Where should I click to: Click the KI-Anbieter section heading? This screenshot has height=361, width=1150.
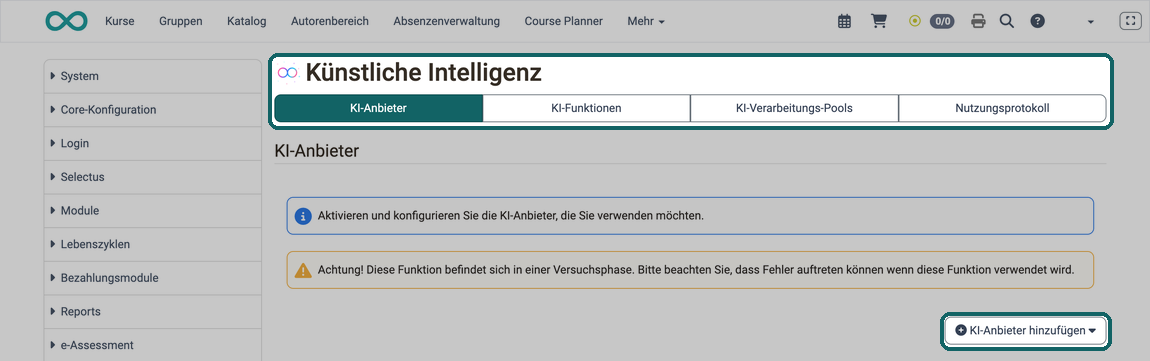[x=316, y=151]
